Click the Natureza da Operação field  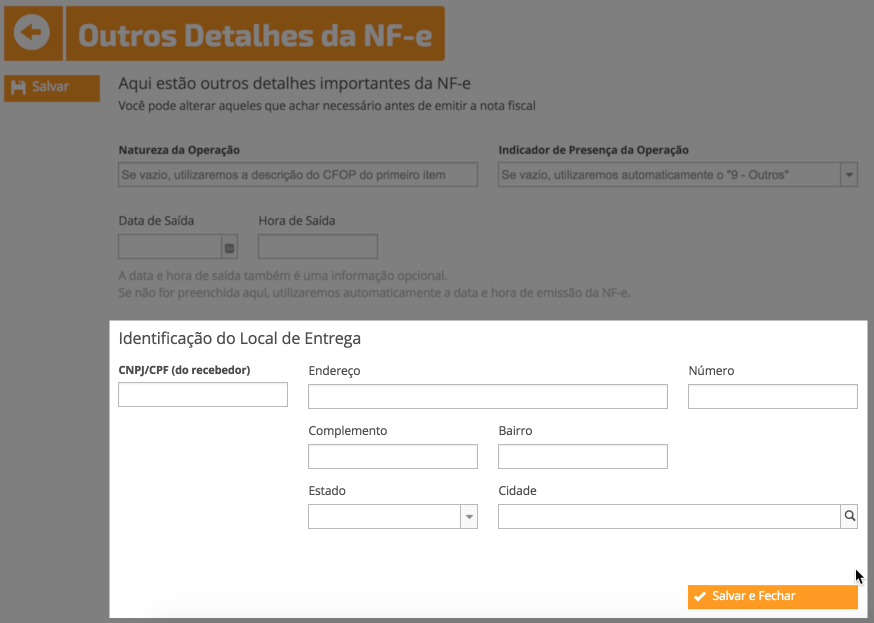(298, 175)
